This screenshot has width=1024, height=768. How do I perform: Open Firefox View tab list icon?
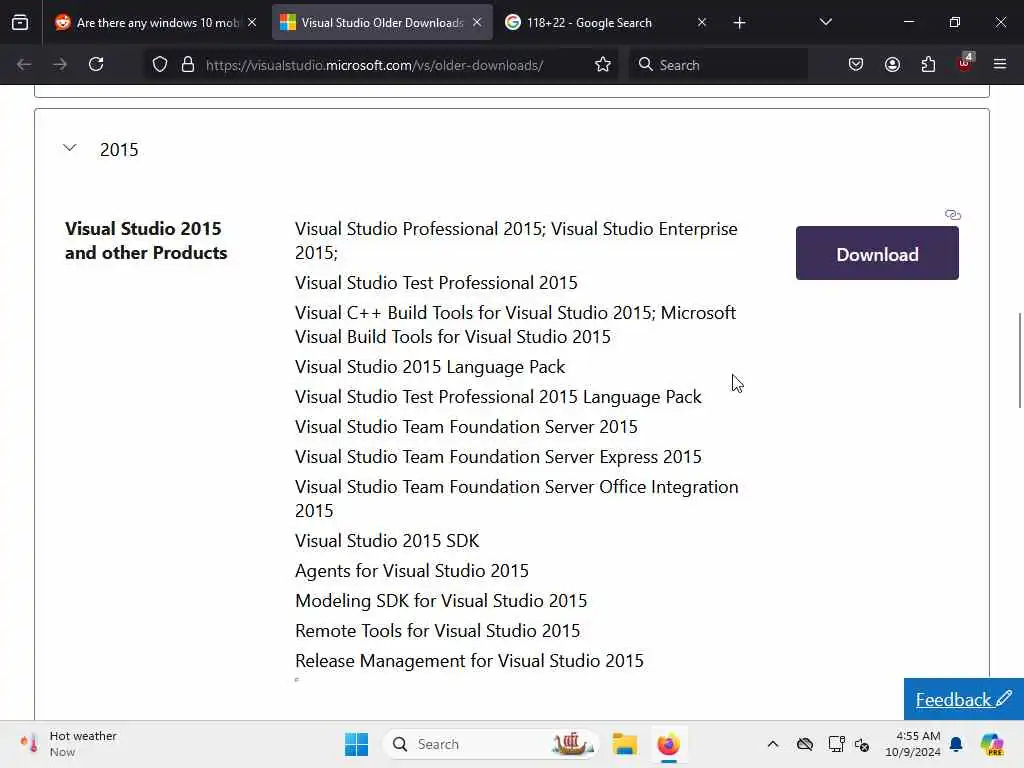tap(20, 23)
